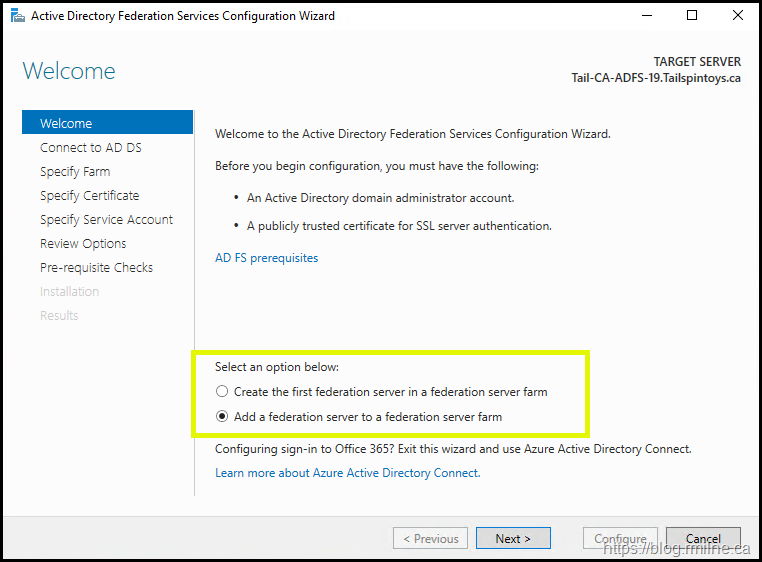Image resolution: width=762 pixels, height=562 pixels.
Task: Minimize the wizard window
Action: click(x=645, y=16)
